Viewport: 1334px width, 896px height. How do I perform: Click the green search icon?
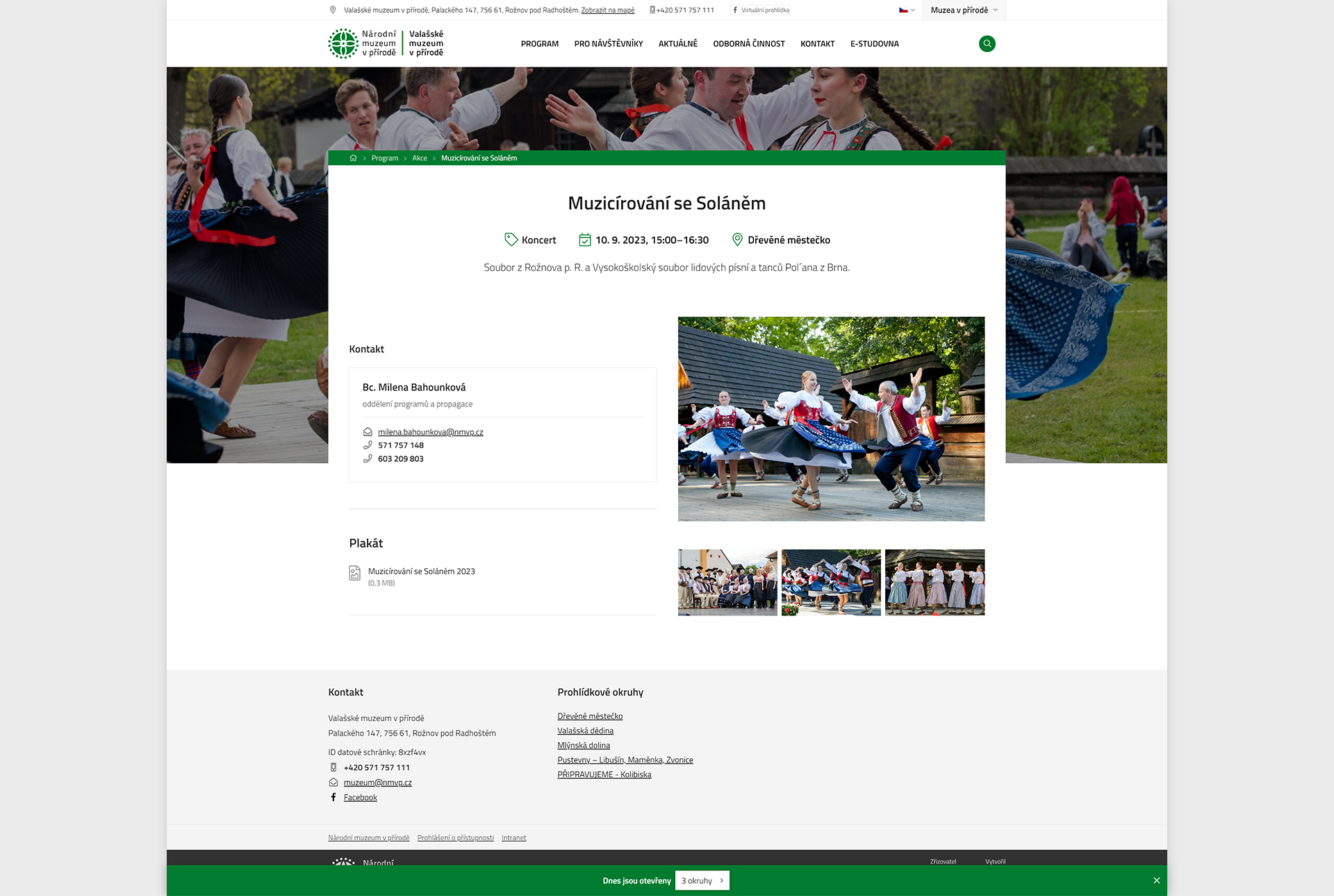pos(987,44)
